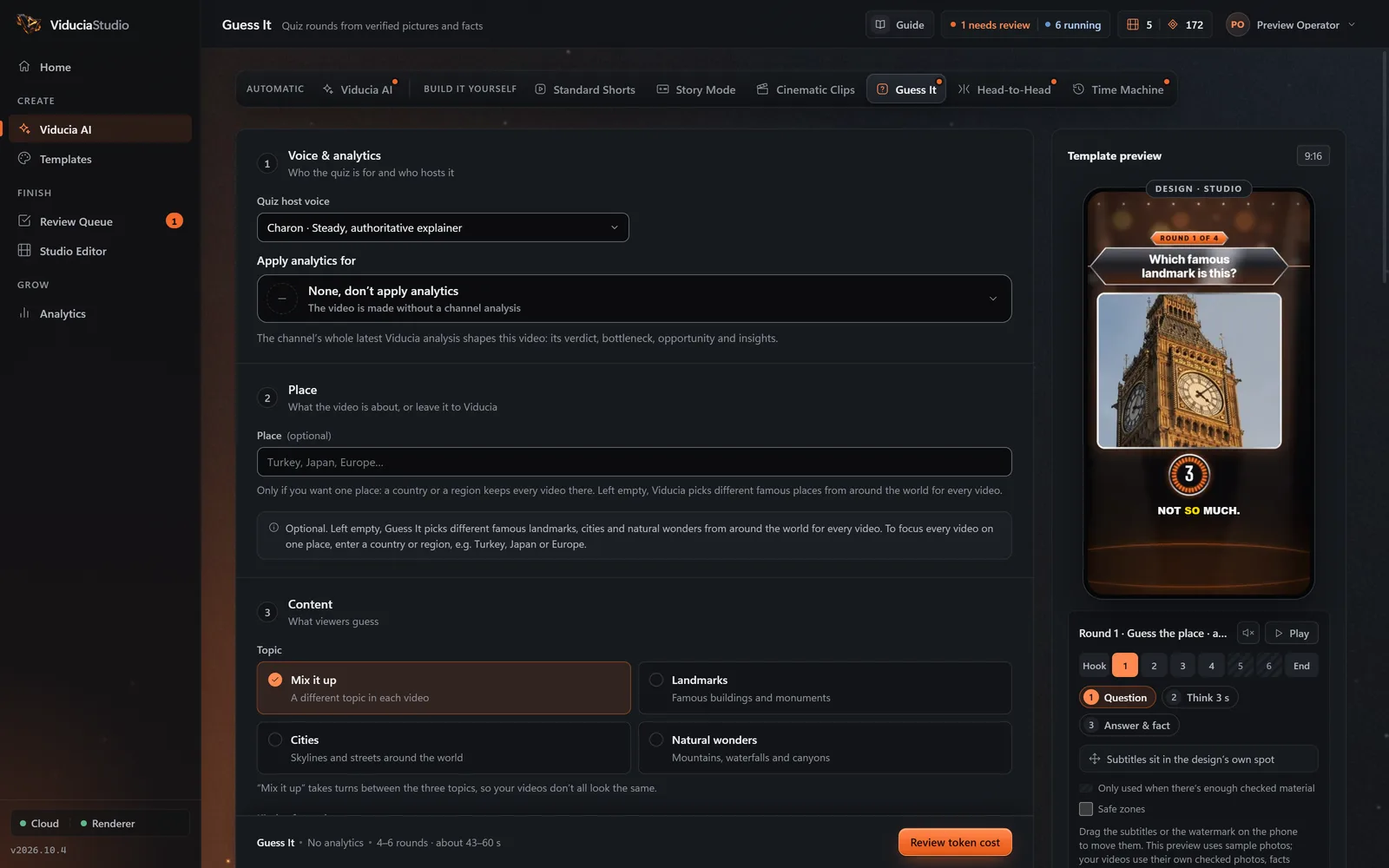Click the Viducia AI sparkle icon in sidebar
The width and height of the screenshot is (1389, 868).
[24, 129]
